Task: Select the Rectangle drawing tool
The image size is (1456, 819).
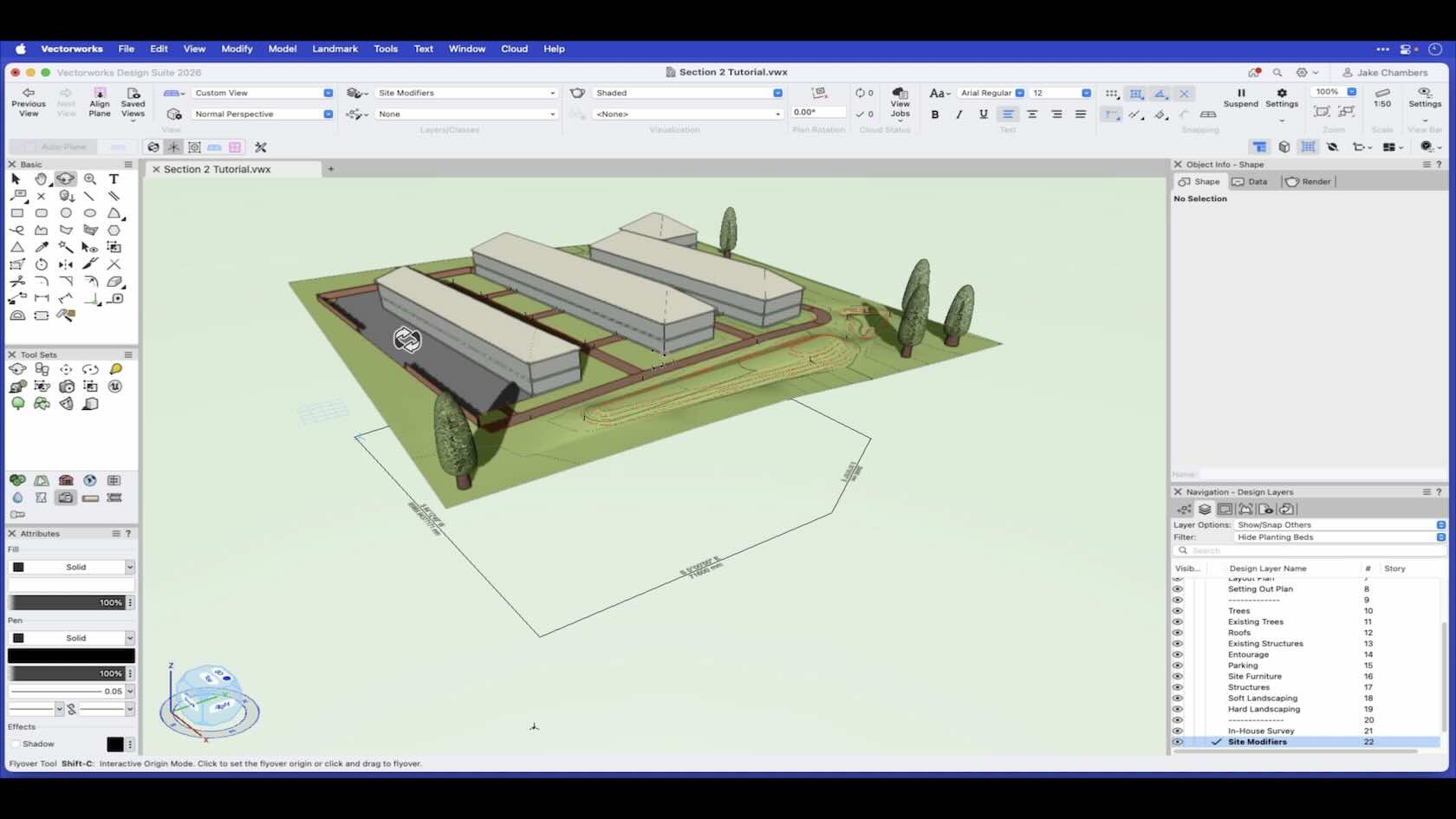Action: coord(17,212)
